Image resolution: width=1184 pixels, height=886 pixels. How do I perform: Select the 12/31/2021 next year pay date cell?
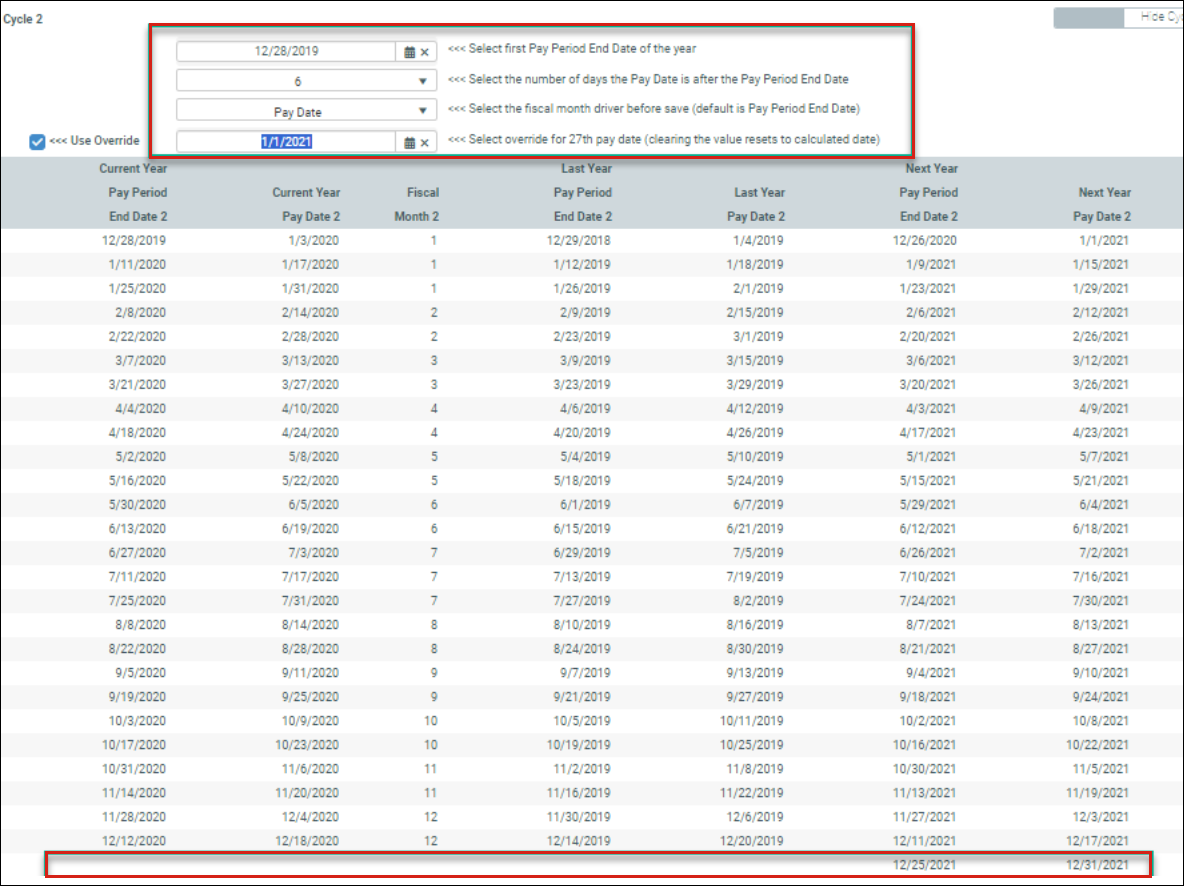pyautogui.click(x=1099, y=865)
